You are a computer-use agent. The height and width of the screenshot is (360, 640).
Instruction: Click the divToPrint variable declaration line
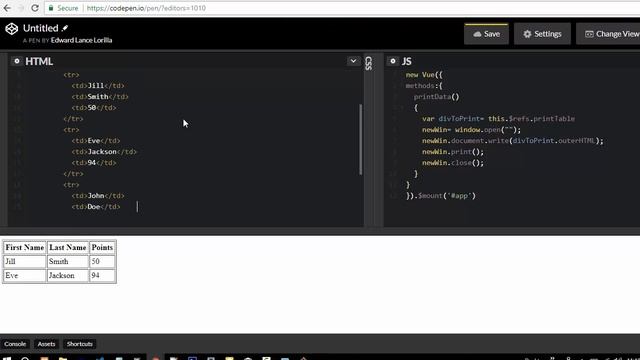coord(498,119)
